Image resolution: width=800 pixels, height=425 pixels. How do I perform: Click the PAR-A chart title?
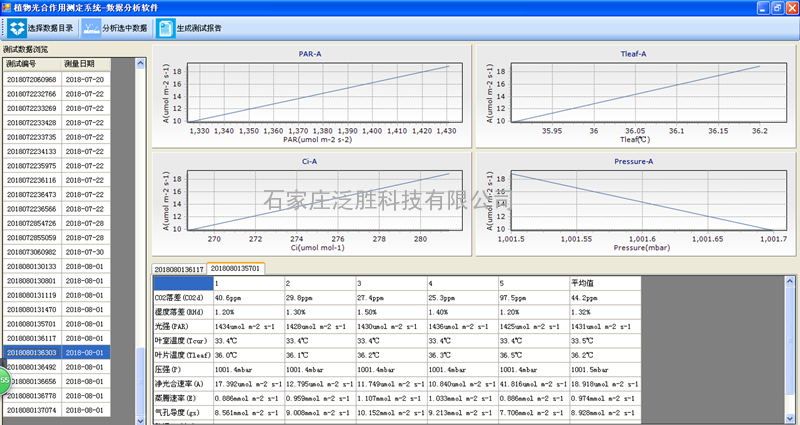coord(310,54)
